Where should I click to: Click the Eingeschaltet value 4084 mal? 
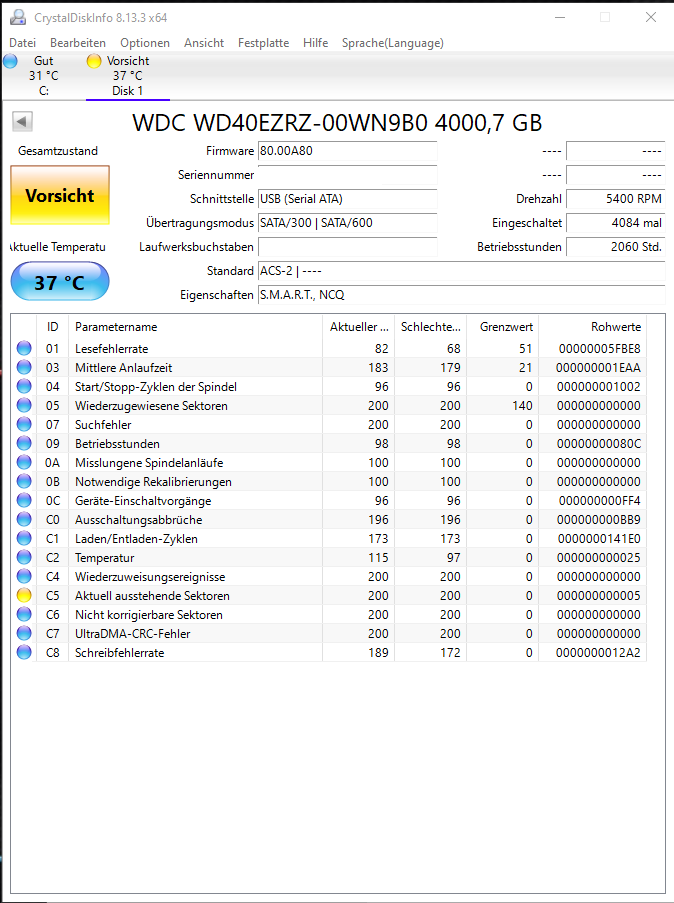pos(616,223)
